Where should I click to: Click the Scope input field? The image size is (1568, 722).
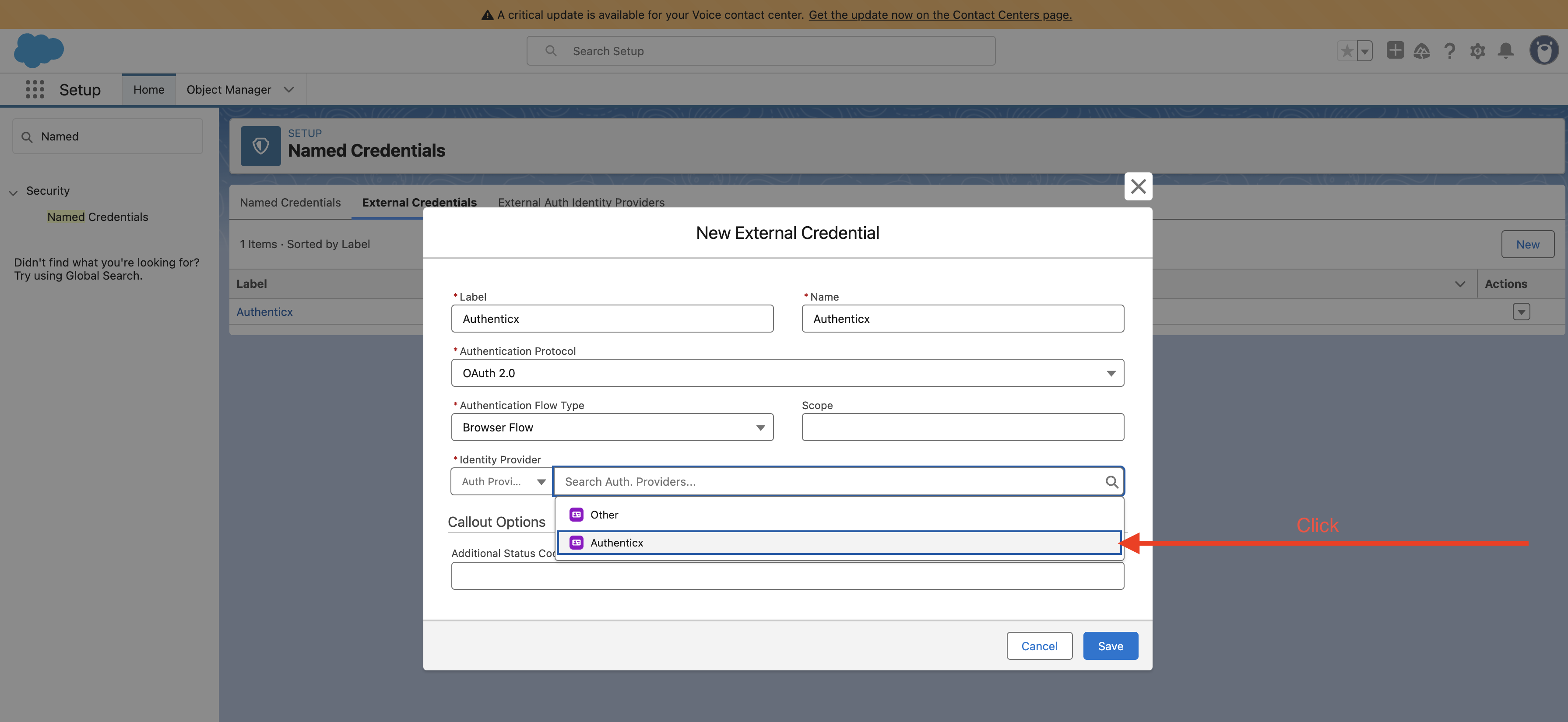963,427
